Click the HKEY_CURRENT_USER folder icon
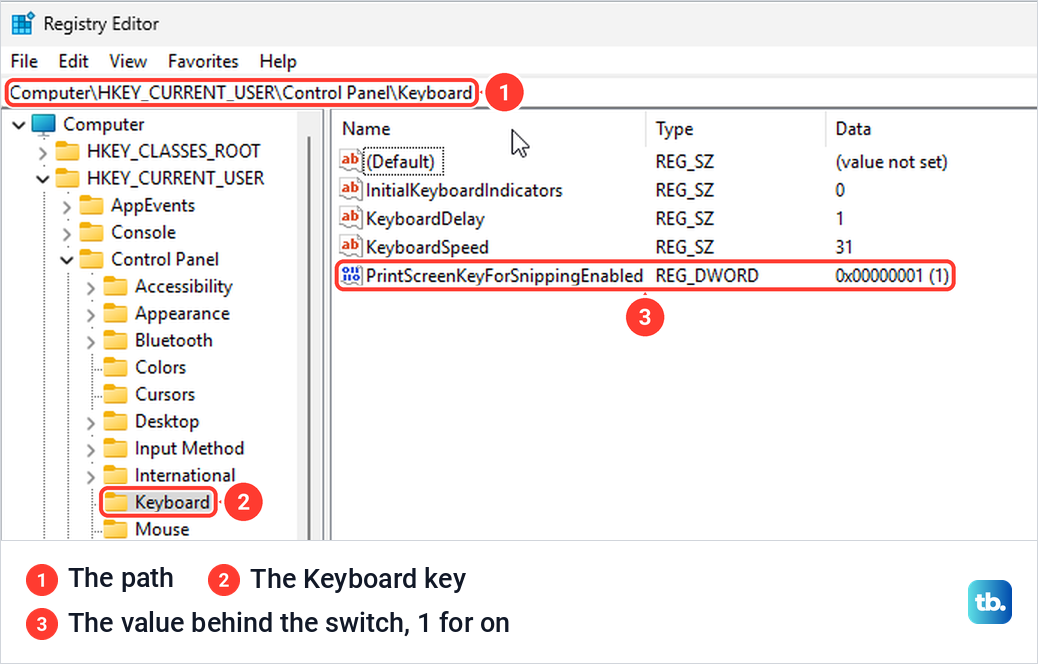Image resolution: width=1038 pixels, height=664 pixels. point(67,178)
